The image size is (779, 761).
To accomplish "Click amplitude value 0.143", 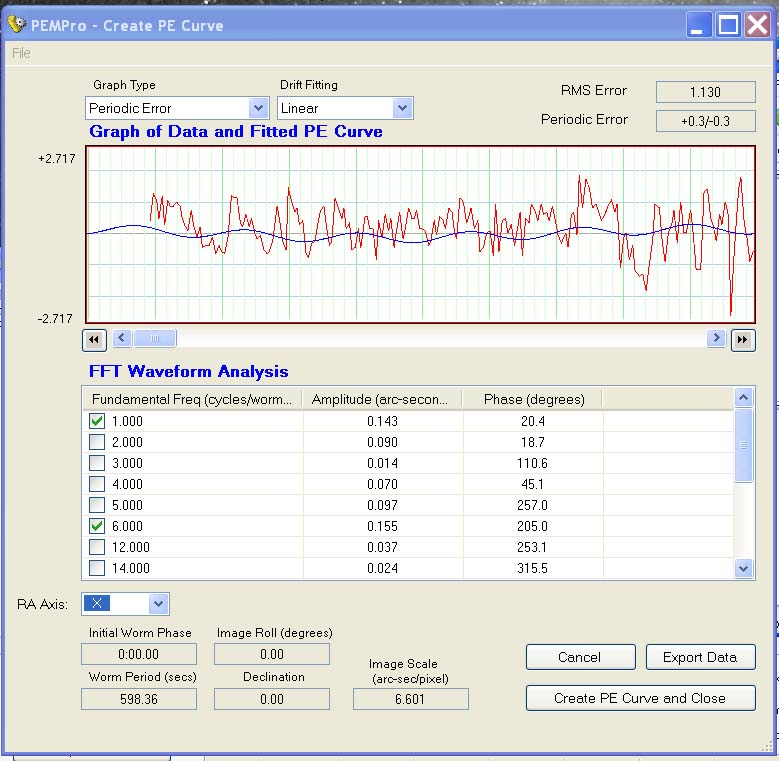I will pyautogui.click(x=383, y=421).
